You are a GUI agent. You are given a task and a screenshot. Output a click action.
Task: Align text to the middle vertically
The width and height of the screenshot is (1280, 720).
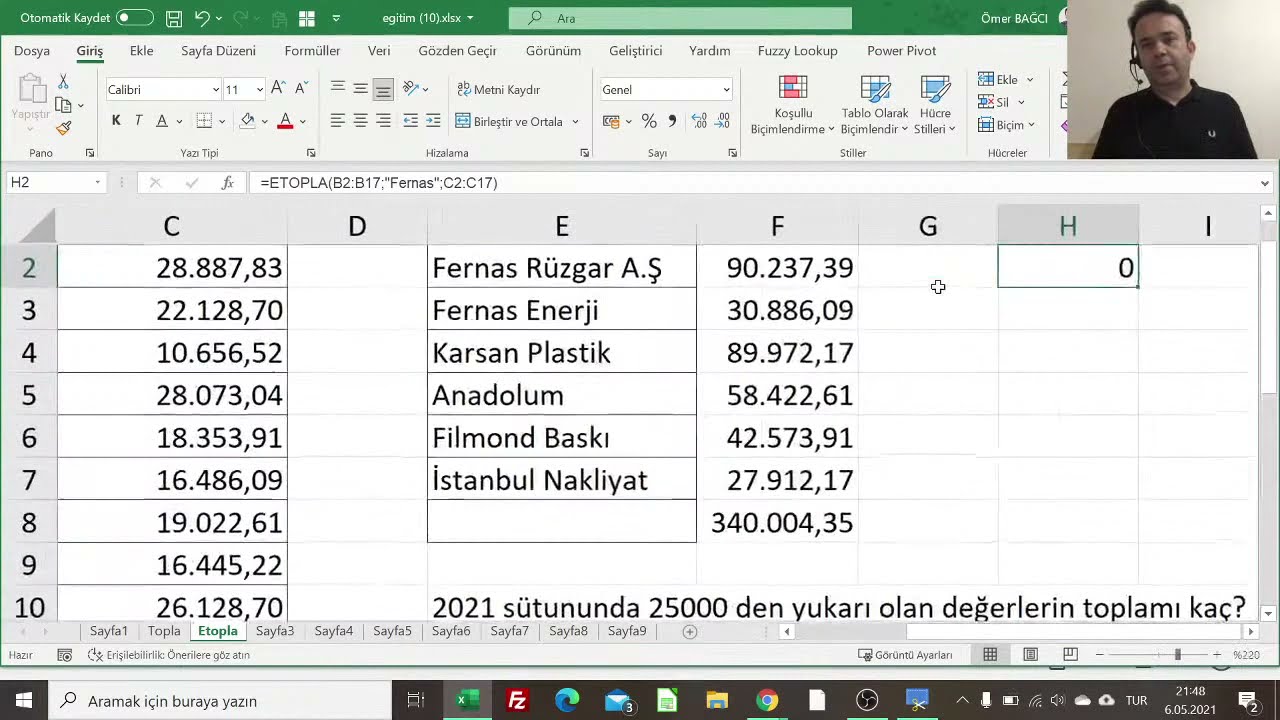[x=360, y=89]
